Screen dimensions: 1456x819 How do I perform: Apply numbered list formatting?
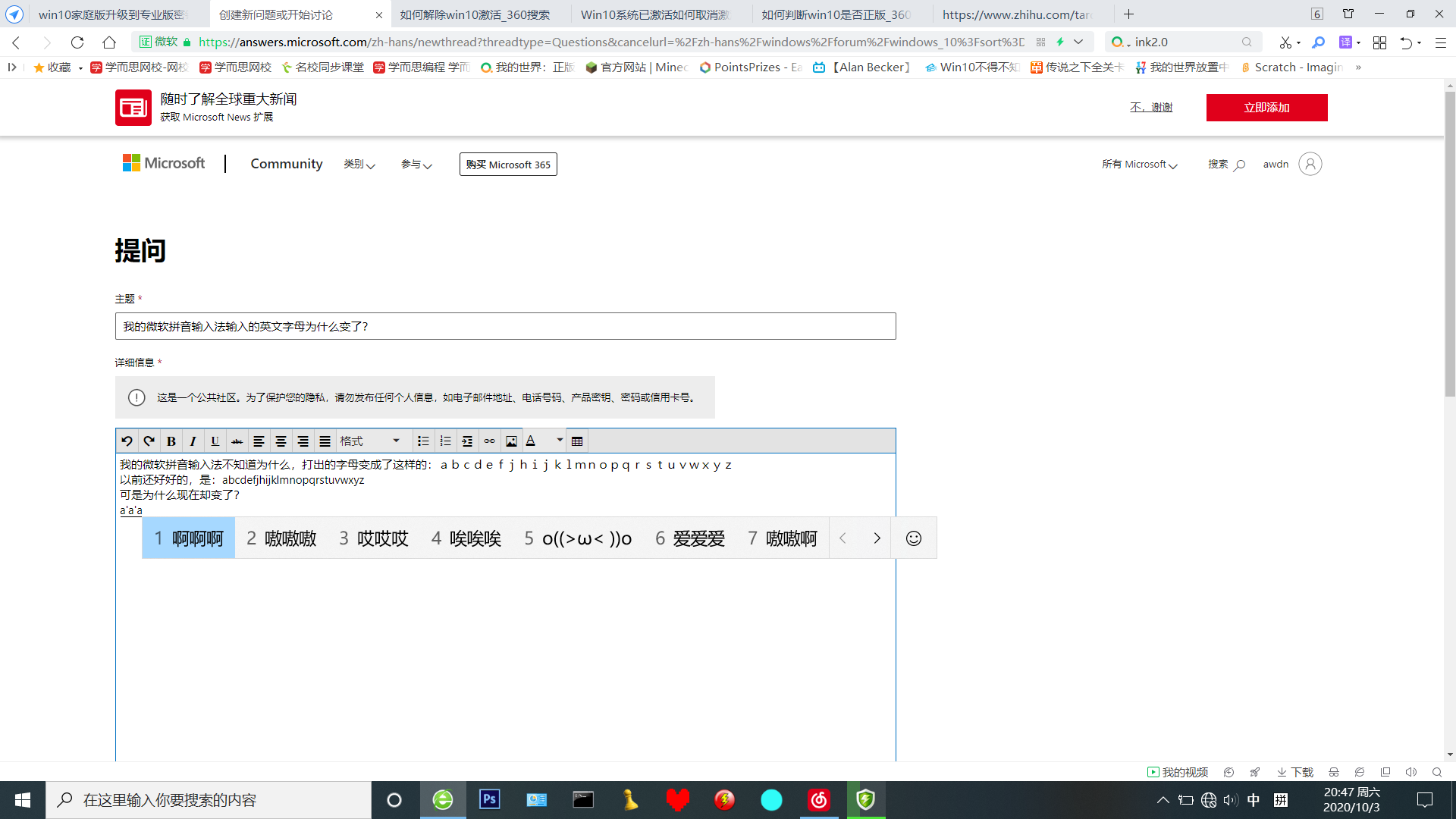pyautogui.click(x=445, y=441)
